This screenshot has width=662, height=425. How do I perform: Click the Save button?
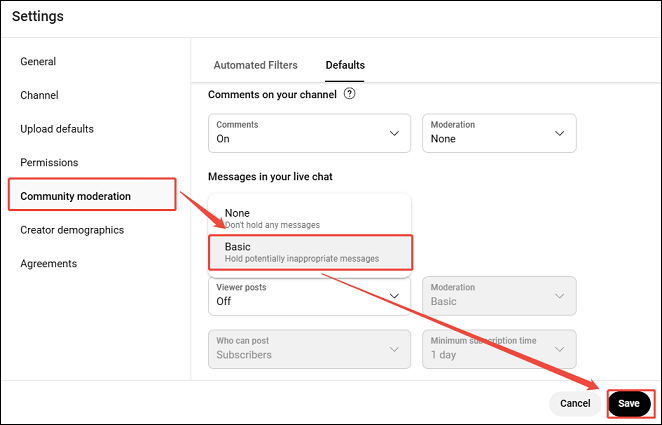pos(629,403)
